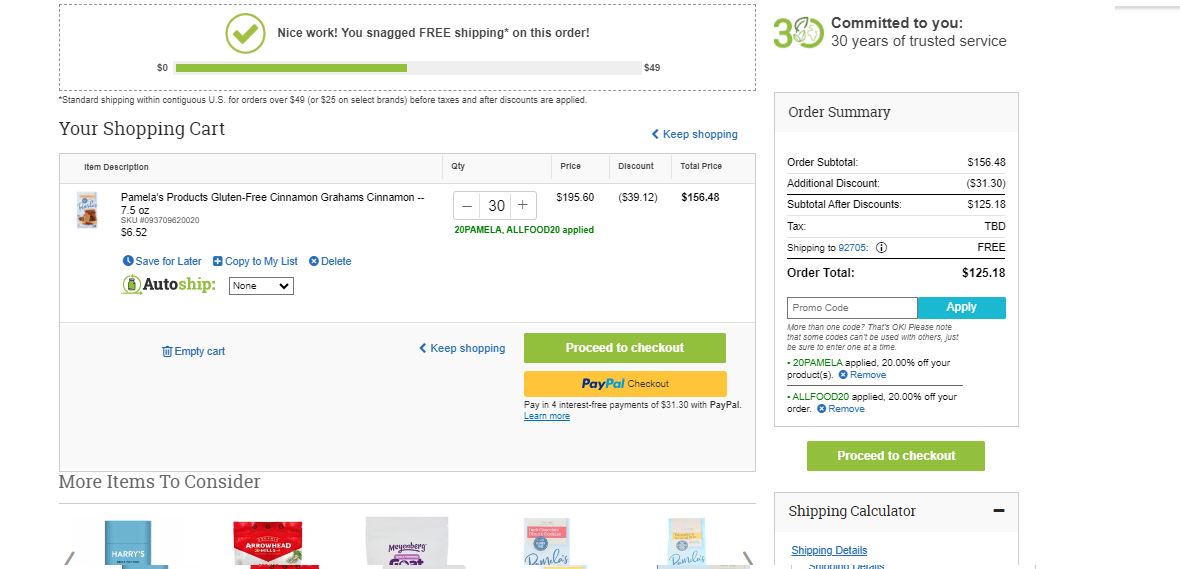Open the PayPal Learn more link
1180x569 pixels.
[x=546, y=416]
